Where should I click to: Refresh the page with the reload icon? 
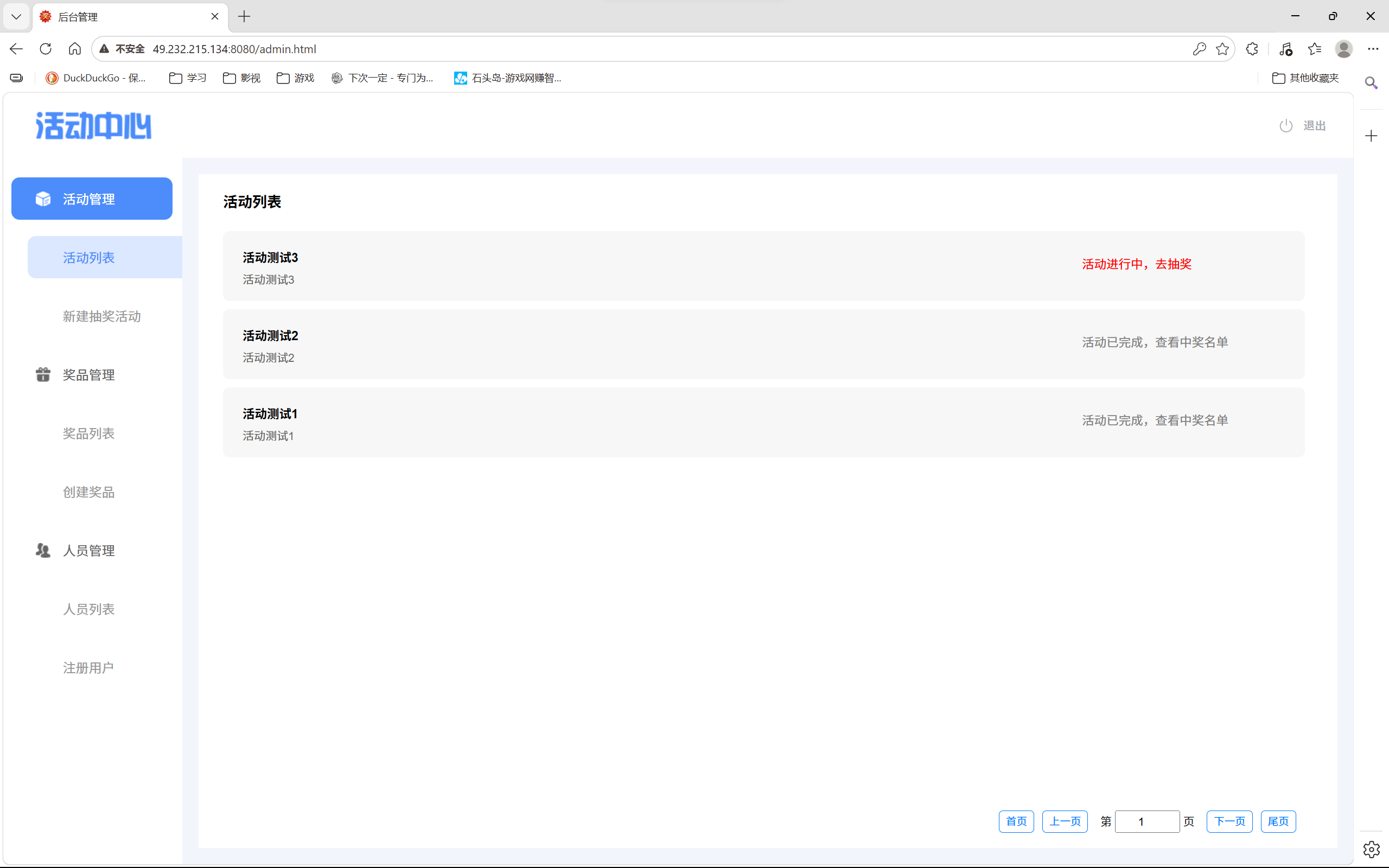46,49
